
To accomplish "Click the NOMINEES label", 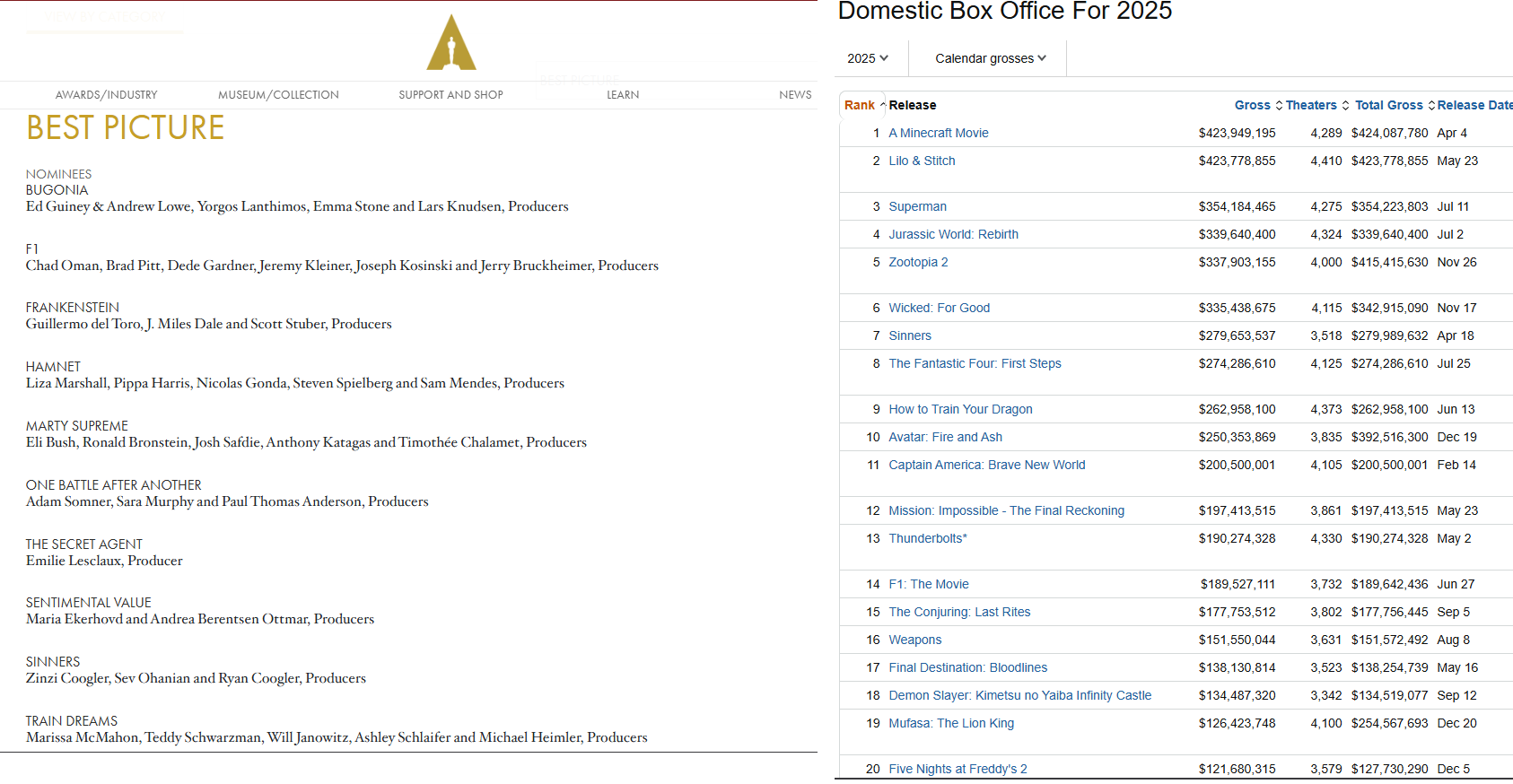I will pyautogui.click(x=58, y=174).
